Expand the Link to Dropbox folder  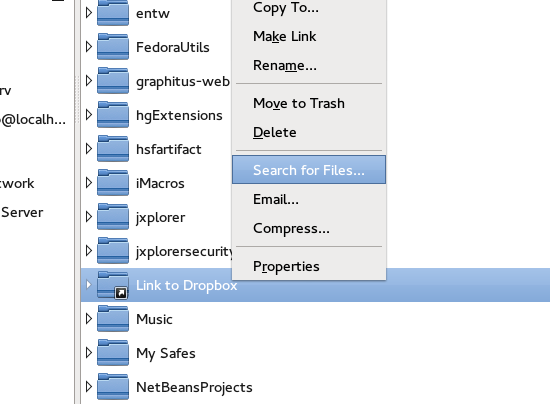(89, 285)
